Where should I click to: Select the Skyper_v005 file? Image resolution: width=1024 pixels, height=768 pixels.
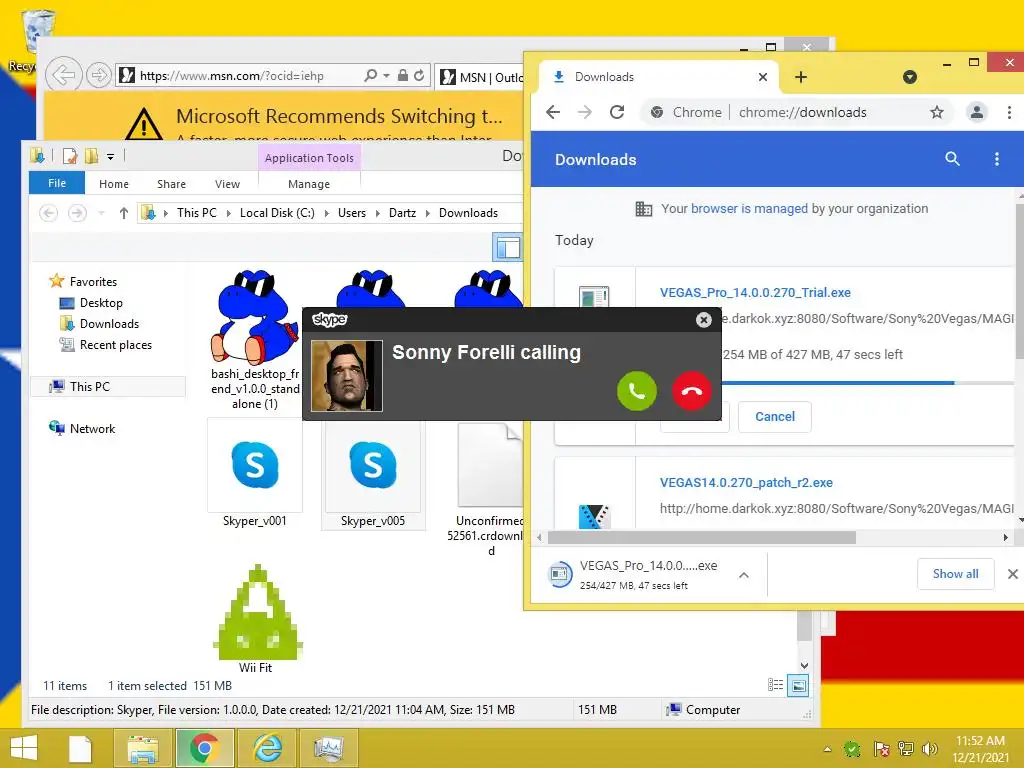pos(373,473)
